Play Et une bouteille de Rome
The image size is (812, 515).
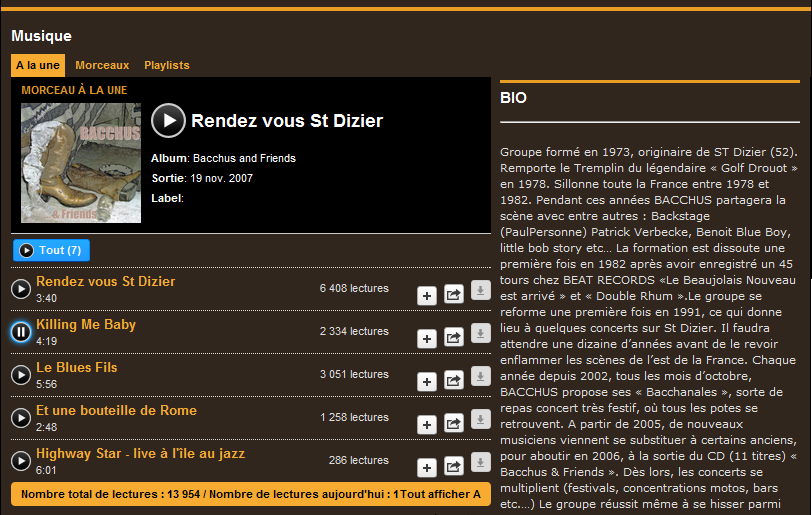pos(21,418)
